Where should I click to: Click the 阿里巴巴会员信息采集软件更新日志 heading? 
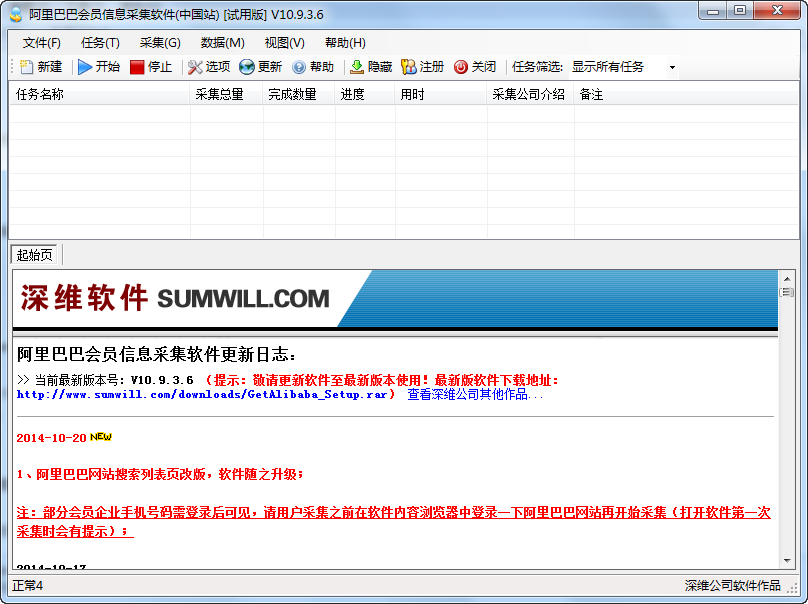coord(156,355)
